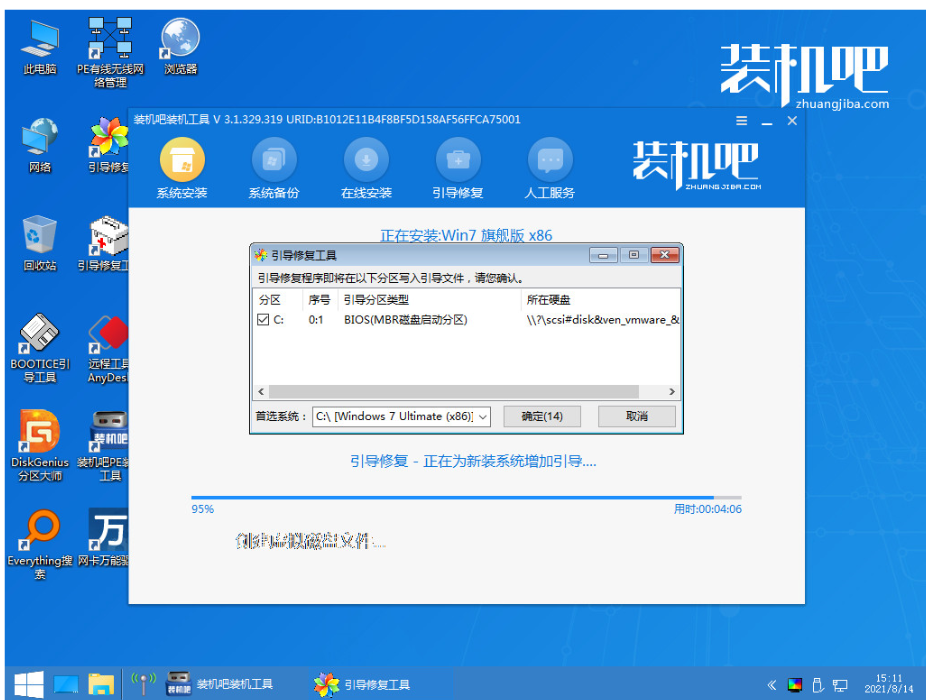
Task: Click the 分区 column header
Action: tap(270, 299)
